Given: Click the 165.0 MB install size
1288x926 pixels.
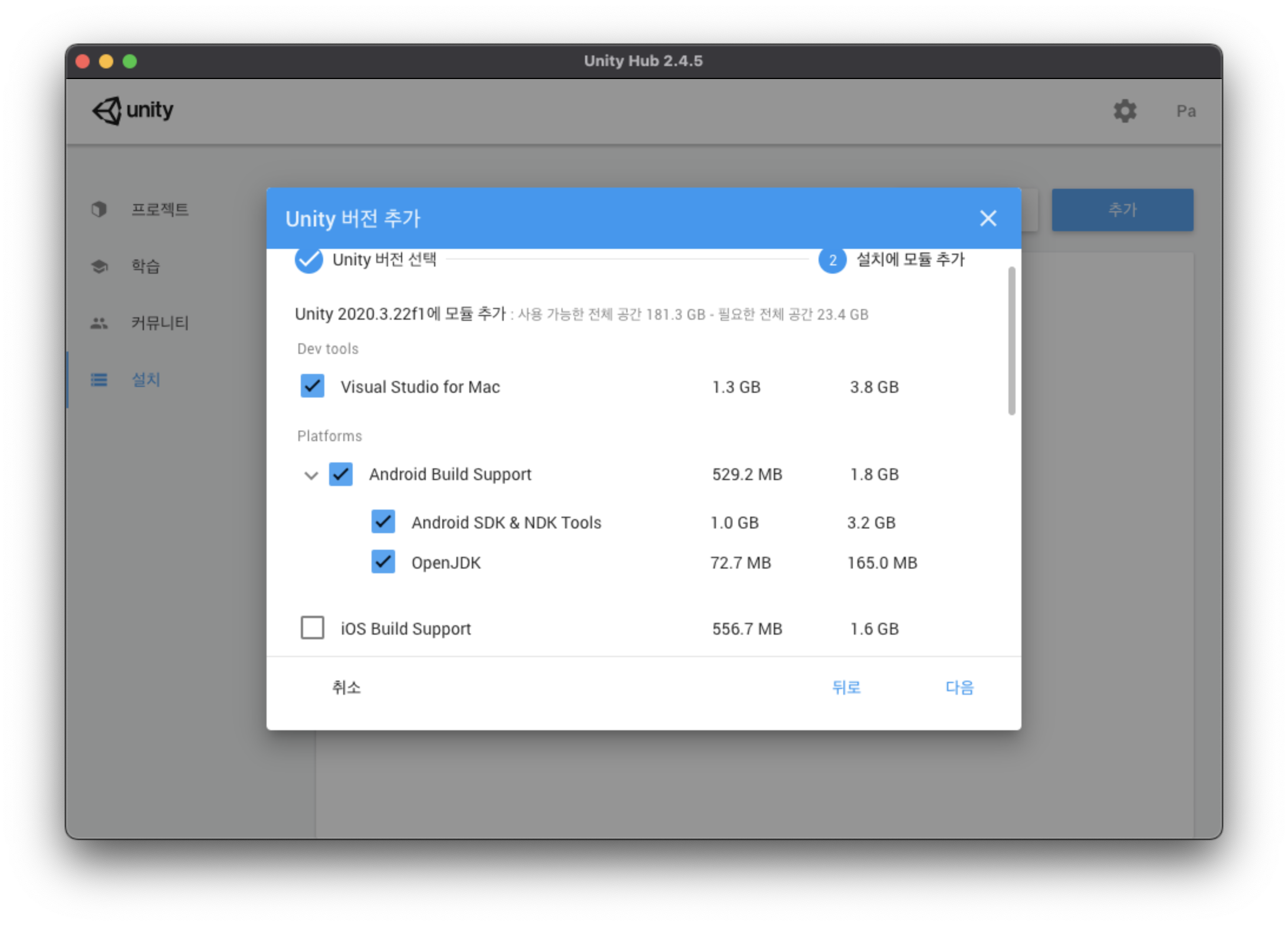Looking at the screenshot, I should [x=882, y=563].
